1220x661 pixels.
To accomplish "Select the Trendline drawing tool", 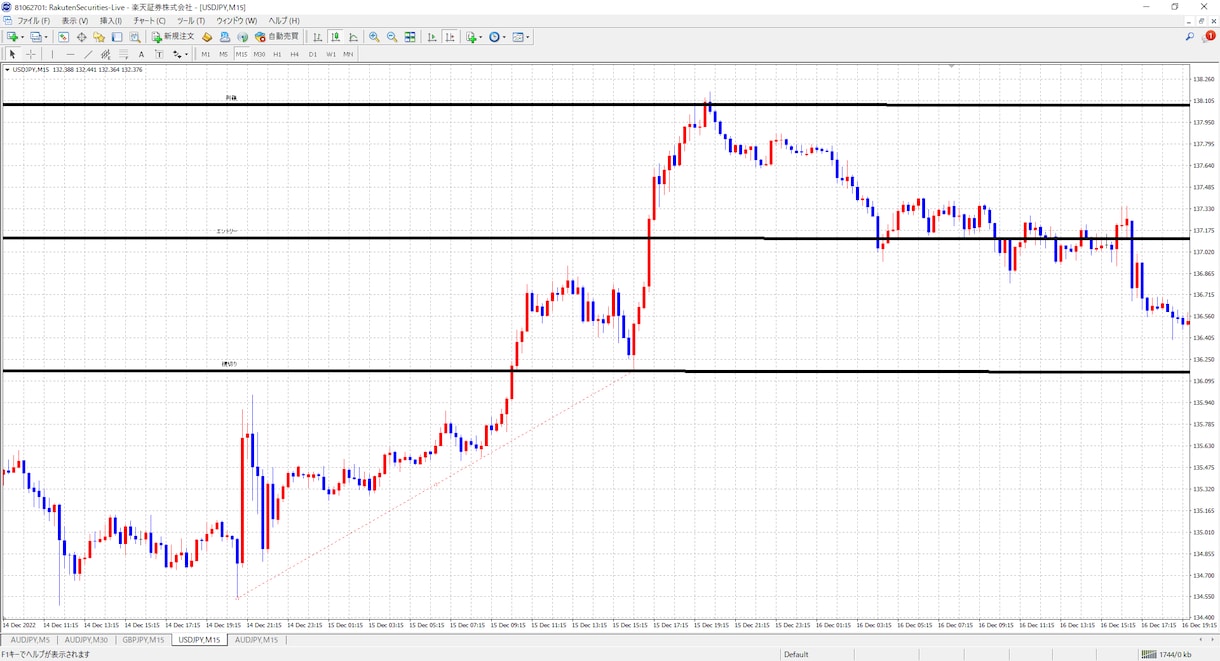I will click(x=88, y=54).
